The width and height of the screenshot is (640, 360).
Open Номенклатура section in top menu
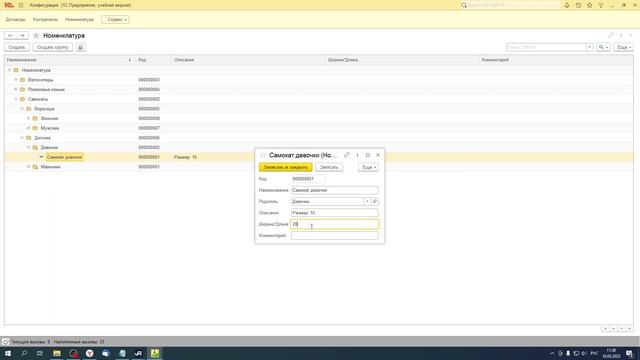79,20
